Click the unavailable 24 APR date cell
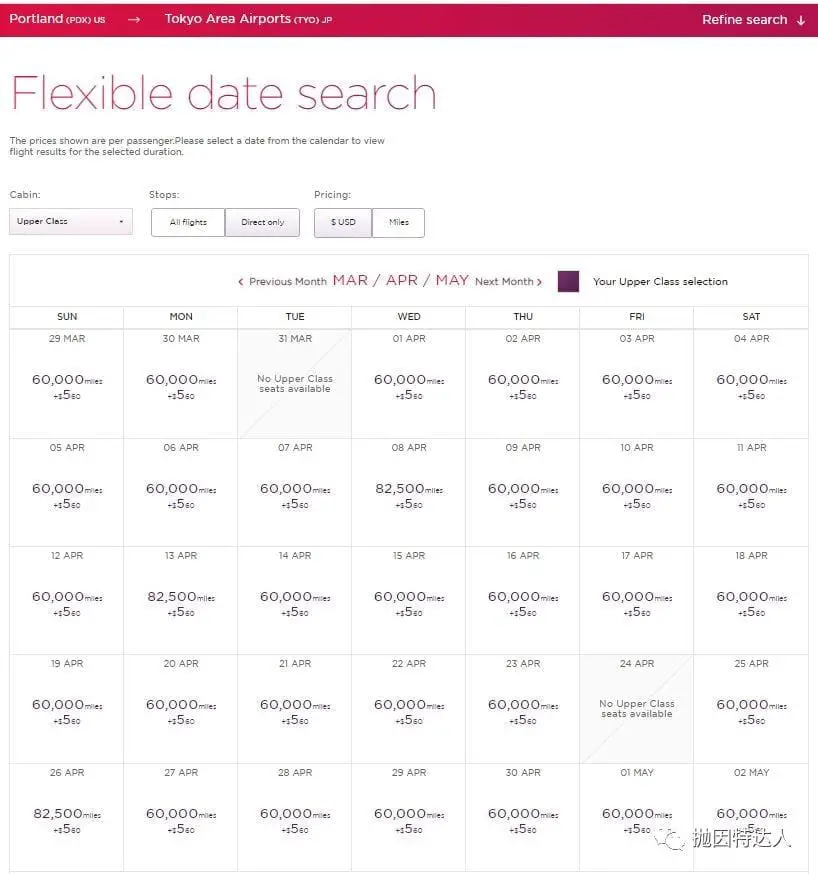Viewport: 818px width, 874px height. [x=637, y=709]
